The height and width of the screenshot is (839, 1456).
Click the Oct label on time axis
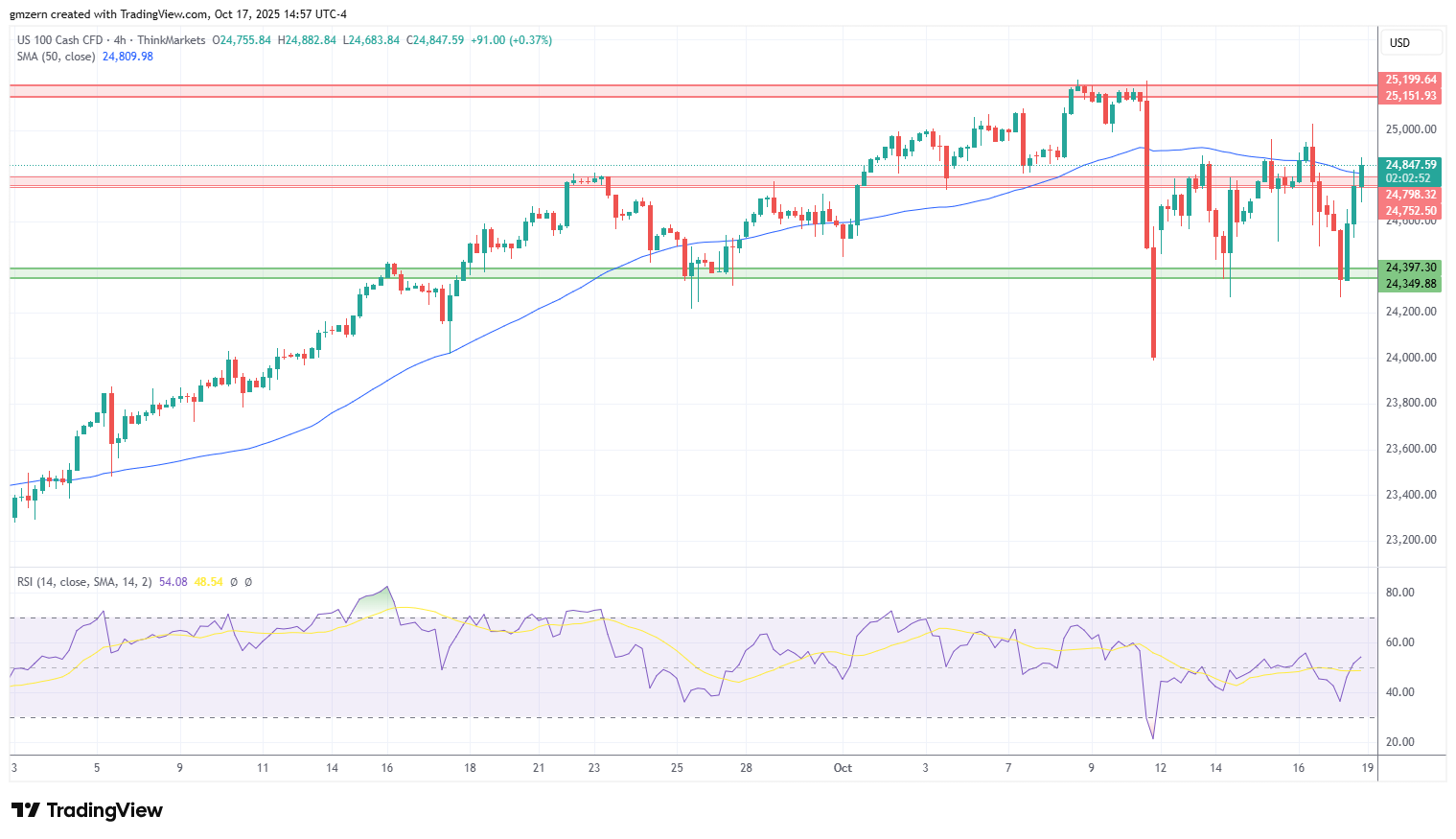[x=843, y=768]
